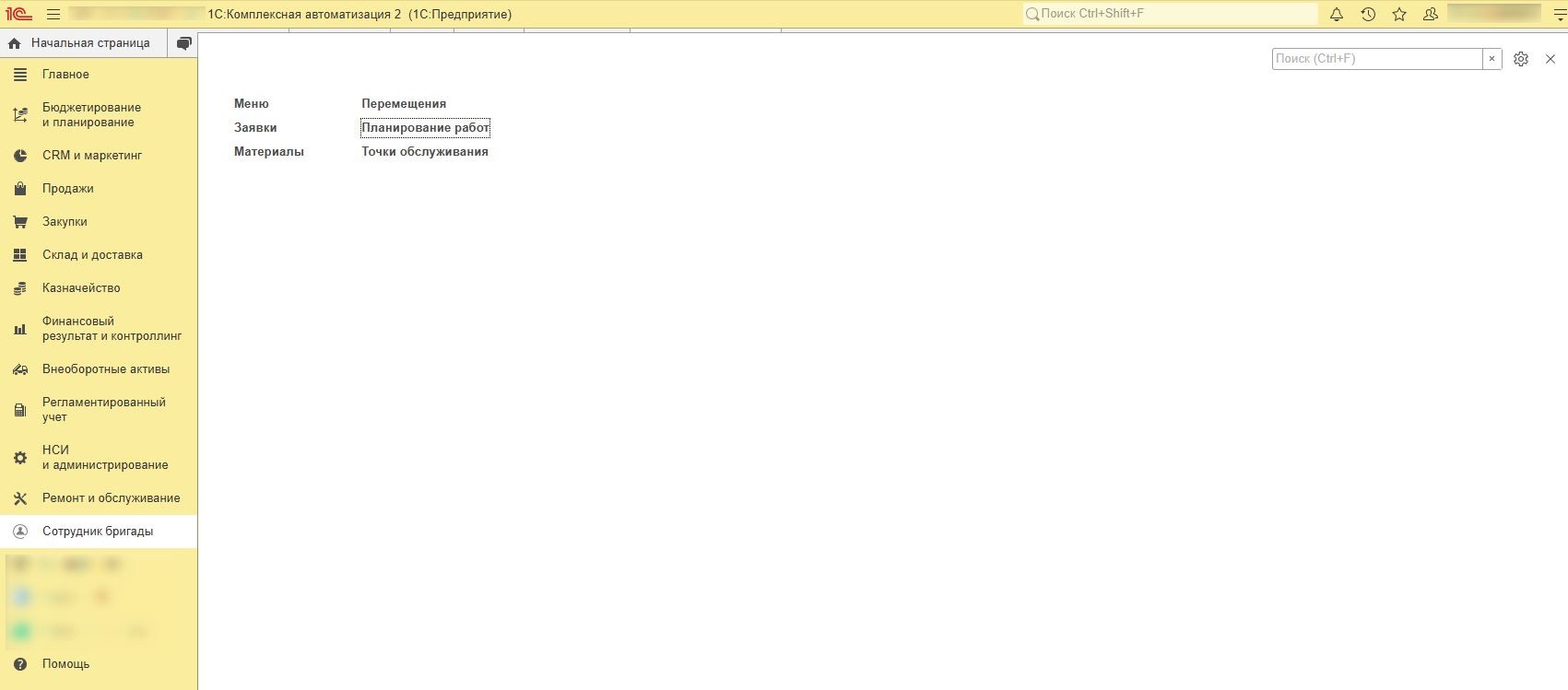Click into the Поиск (Ctrl+F) field

[x=1377, y=59]
